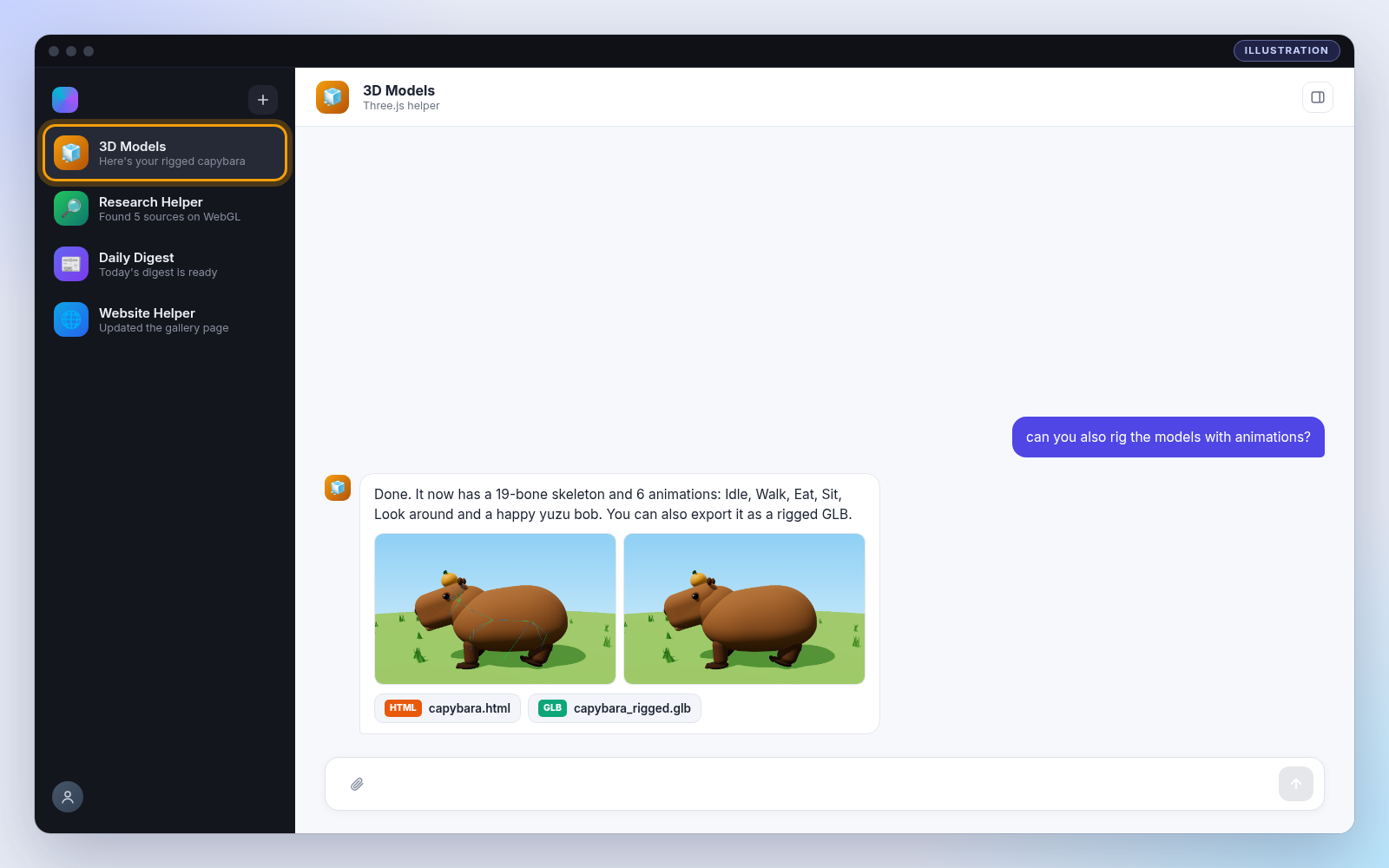
Task: Click the Research Helper magnifier icon
Action: click(x=71, y=208)
